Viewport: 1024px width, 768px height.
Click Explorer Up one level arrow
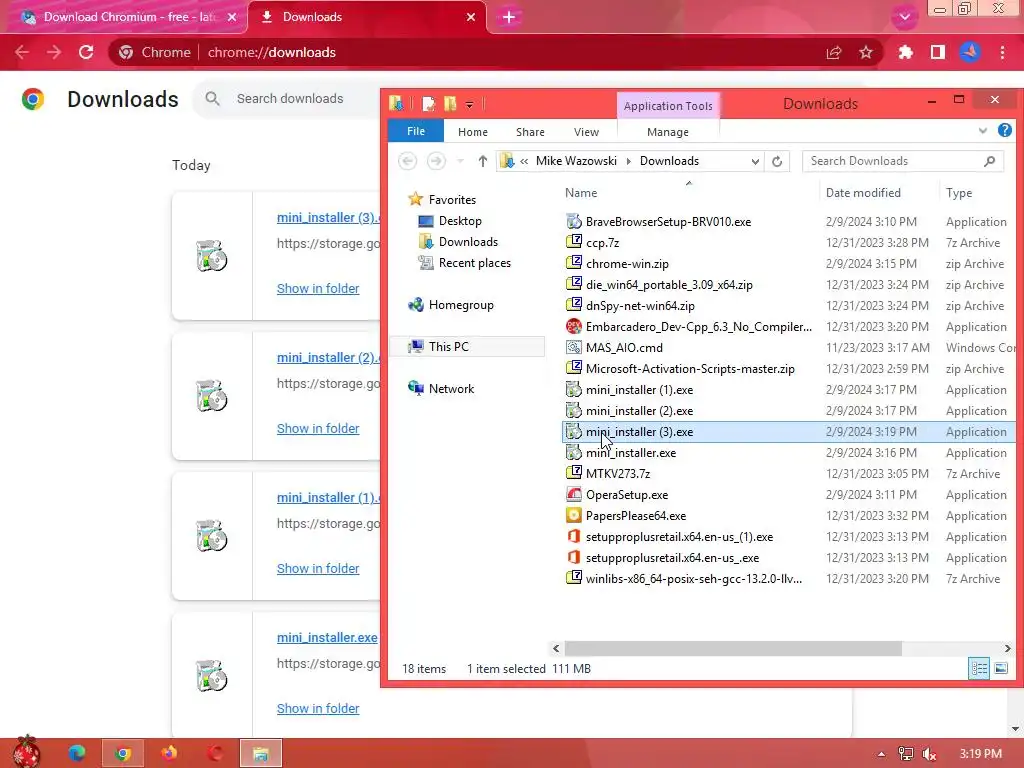tap(482, 161)
